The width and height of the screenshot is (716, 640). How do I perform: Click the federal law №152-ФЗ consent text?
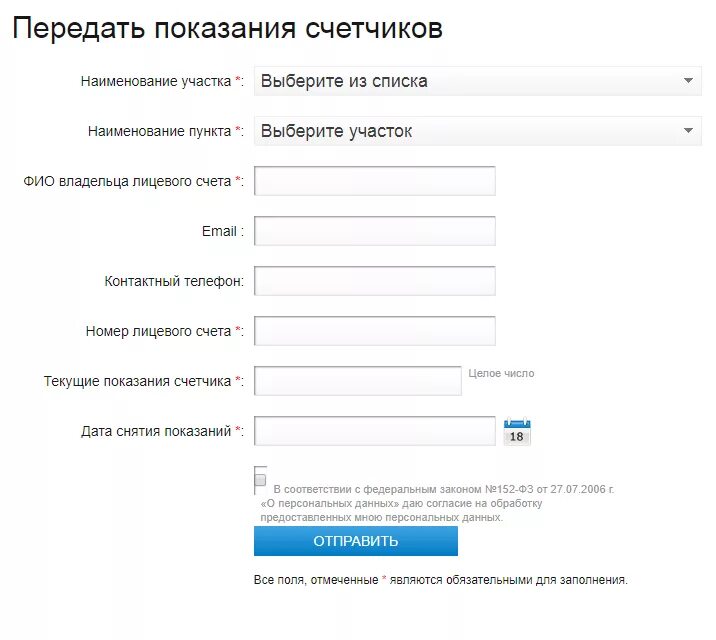(437, 503)
